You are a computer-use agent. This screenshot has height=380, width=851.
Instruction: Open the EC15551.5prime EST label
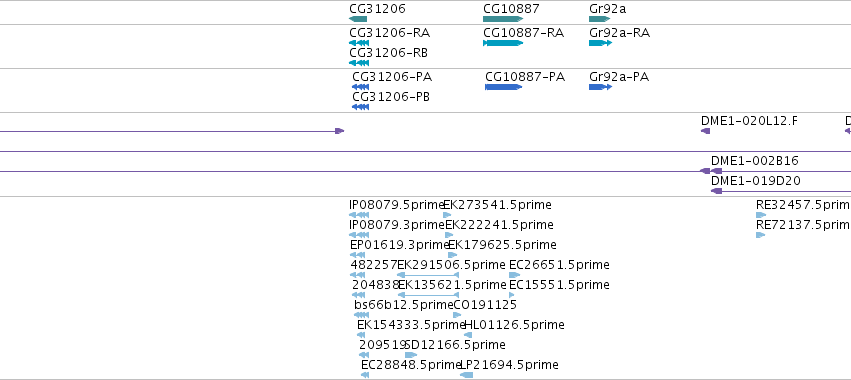point(559,285)
